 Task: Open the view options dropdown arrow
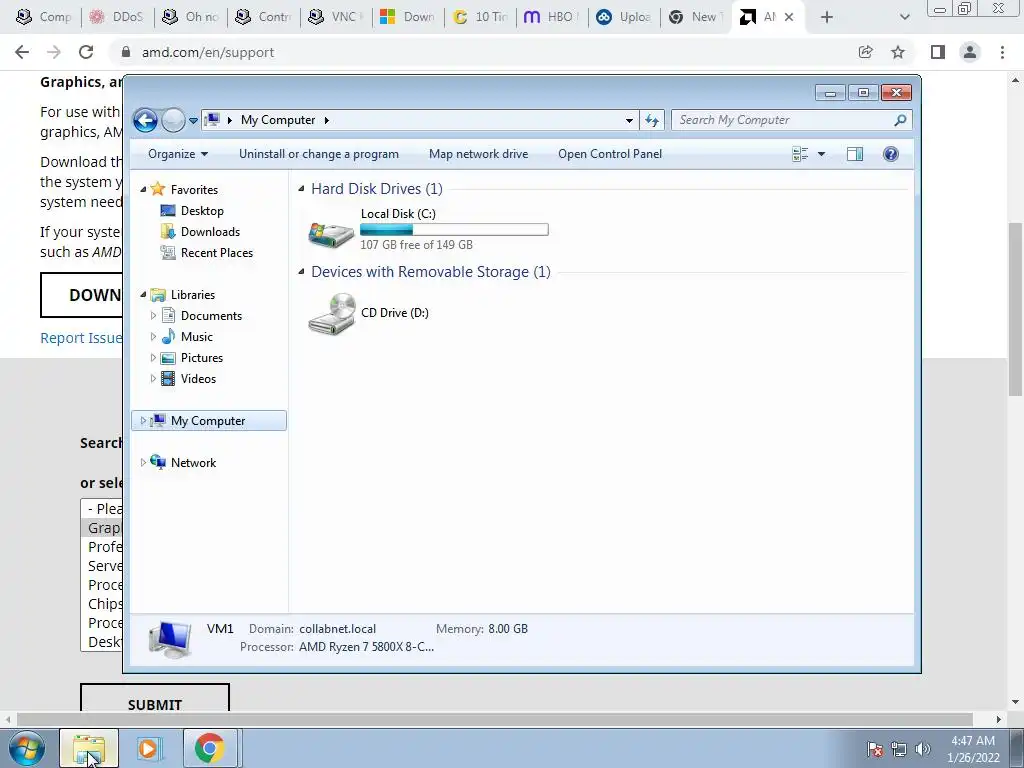[822, 154]
